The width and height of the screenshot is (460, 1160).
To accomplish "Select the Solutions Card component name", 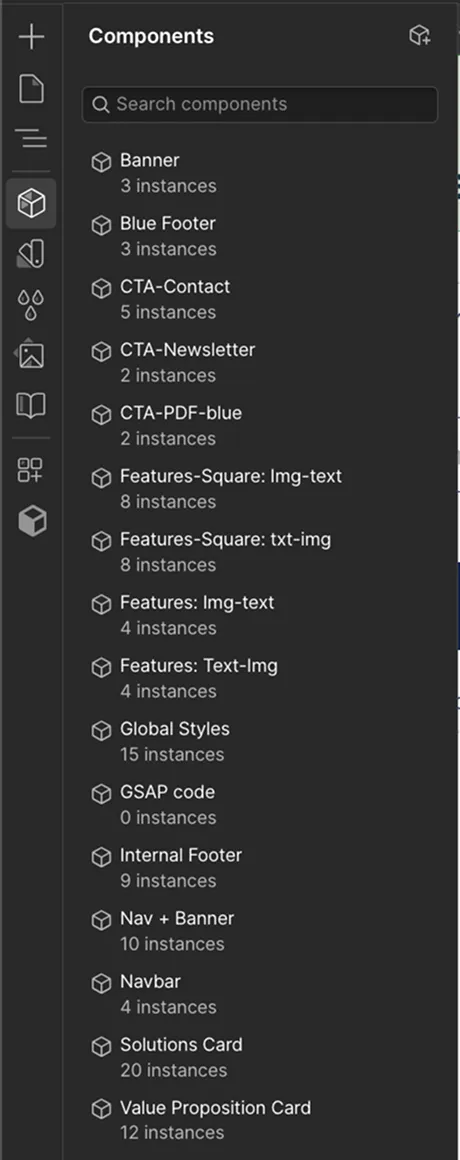I will pos(181,1045).
